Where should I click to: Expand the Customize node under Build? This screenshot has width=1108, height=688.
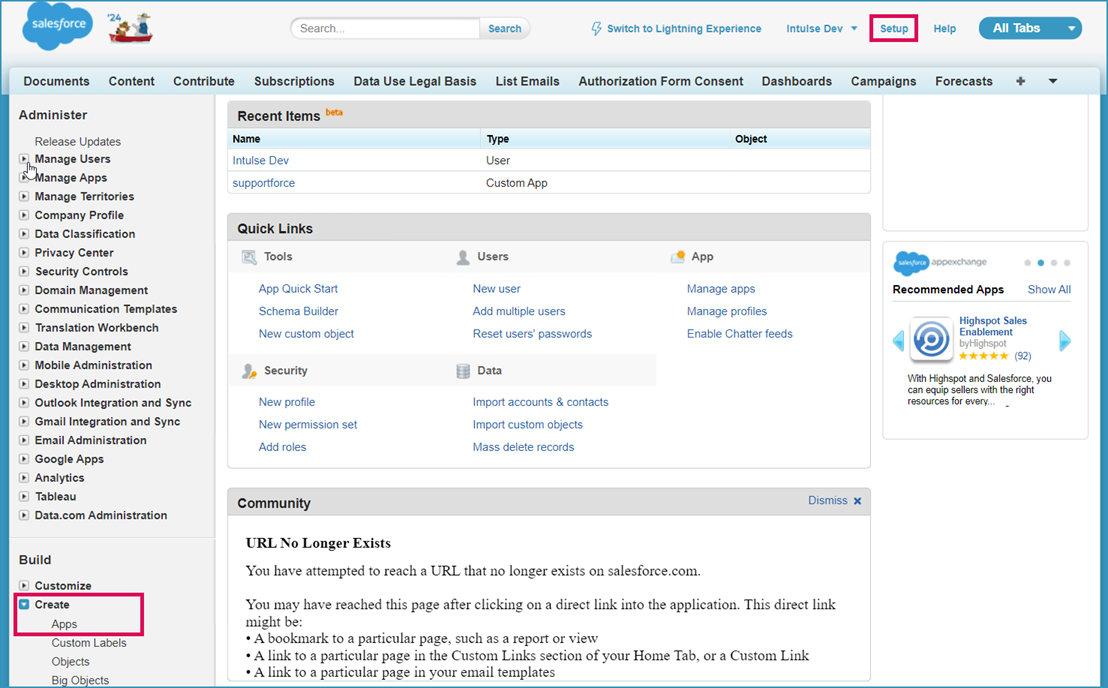(24, 586)
